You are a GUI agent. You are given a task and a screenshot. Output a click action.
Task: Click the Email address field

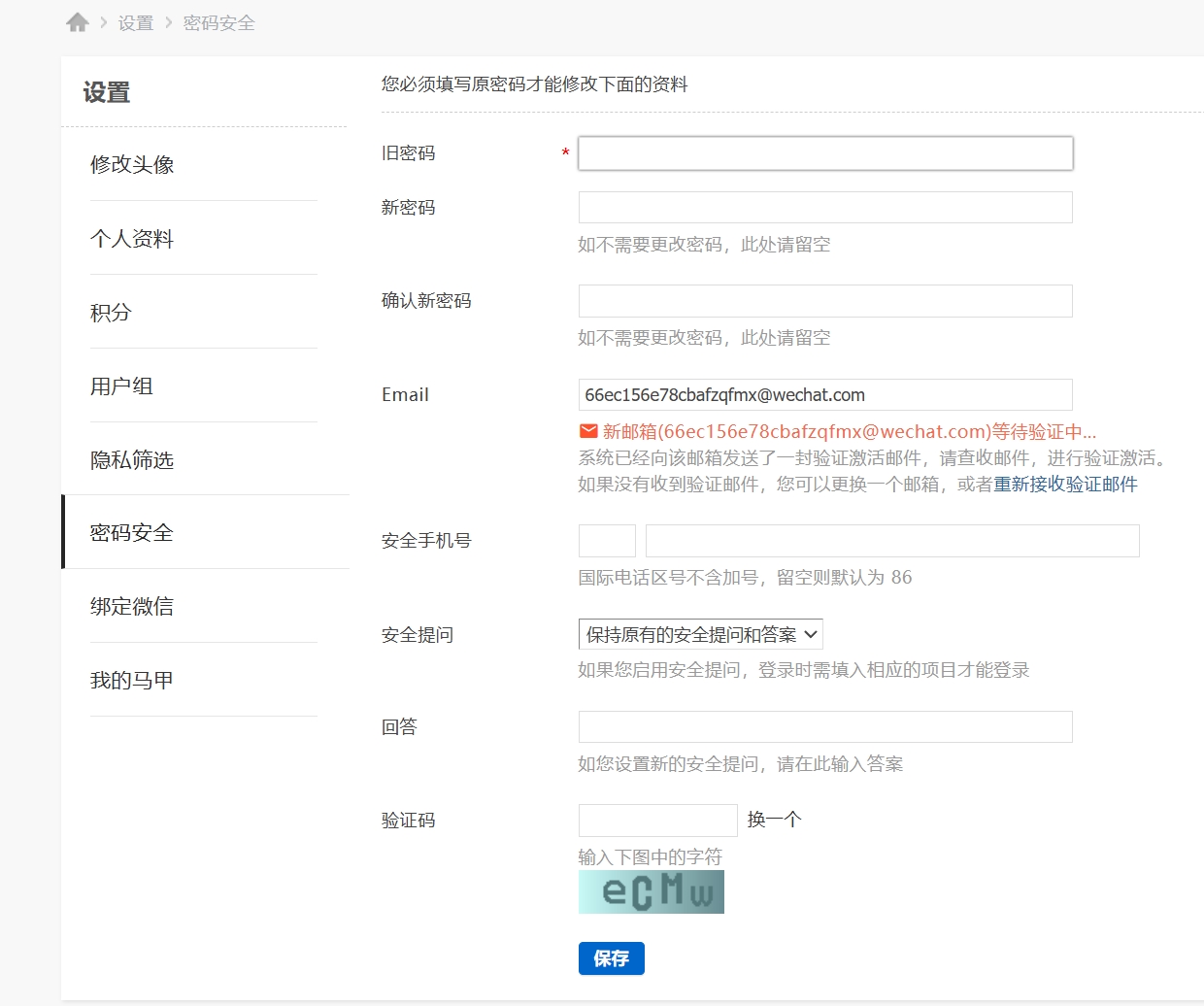coord(825,395)
